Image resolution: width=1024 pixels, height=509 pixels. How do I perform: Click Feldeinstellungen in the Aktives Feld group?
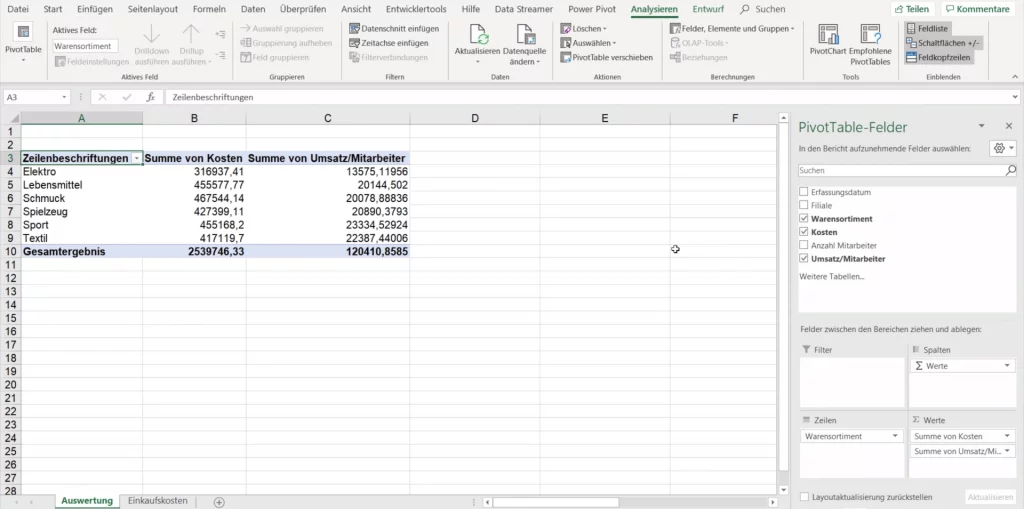[92, 61]
